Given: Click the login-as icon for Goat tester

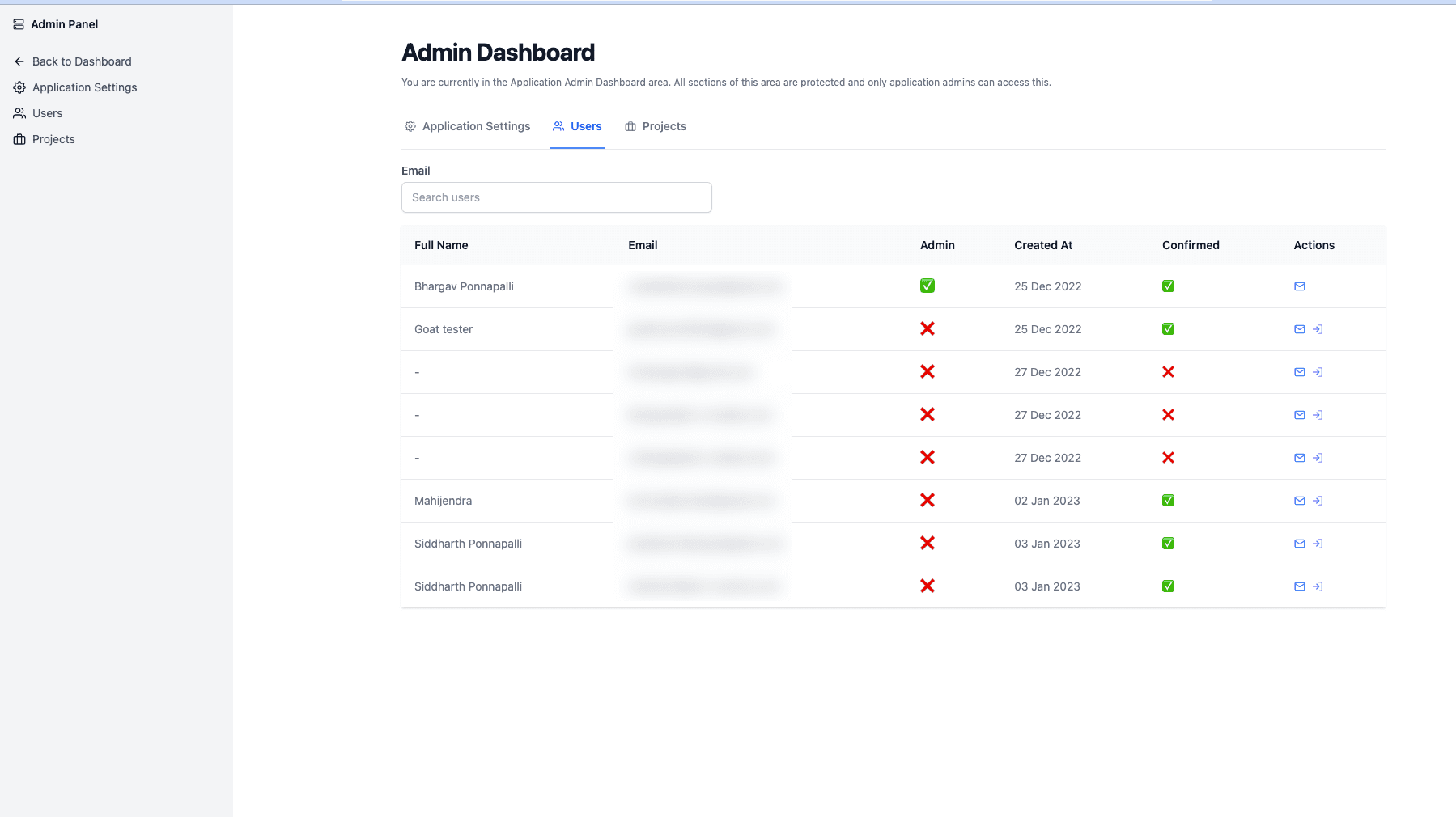Looking at the screenshot, I should point(1318,329).
